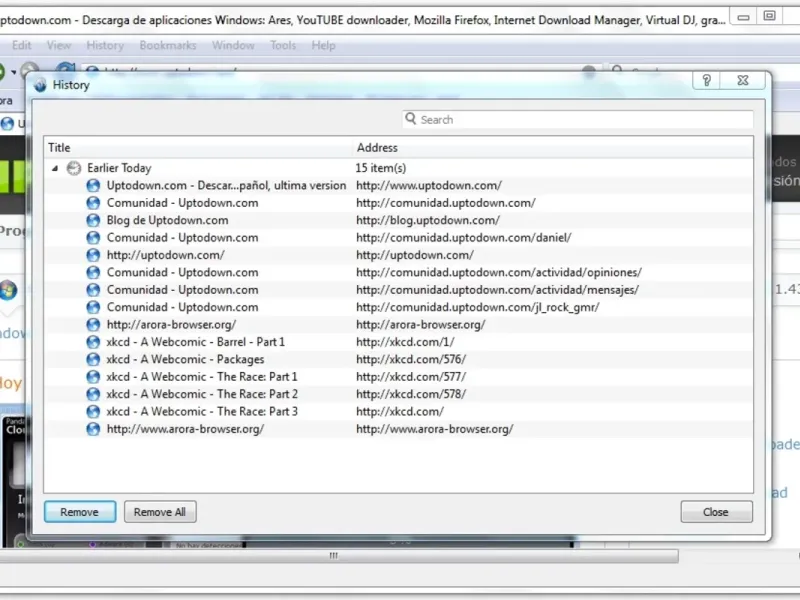
Task: Click address http://comunidad.uptodown.com/actividad/mensajes/
Action: (497, 289)
